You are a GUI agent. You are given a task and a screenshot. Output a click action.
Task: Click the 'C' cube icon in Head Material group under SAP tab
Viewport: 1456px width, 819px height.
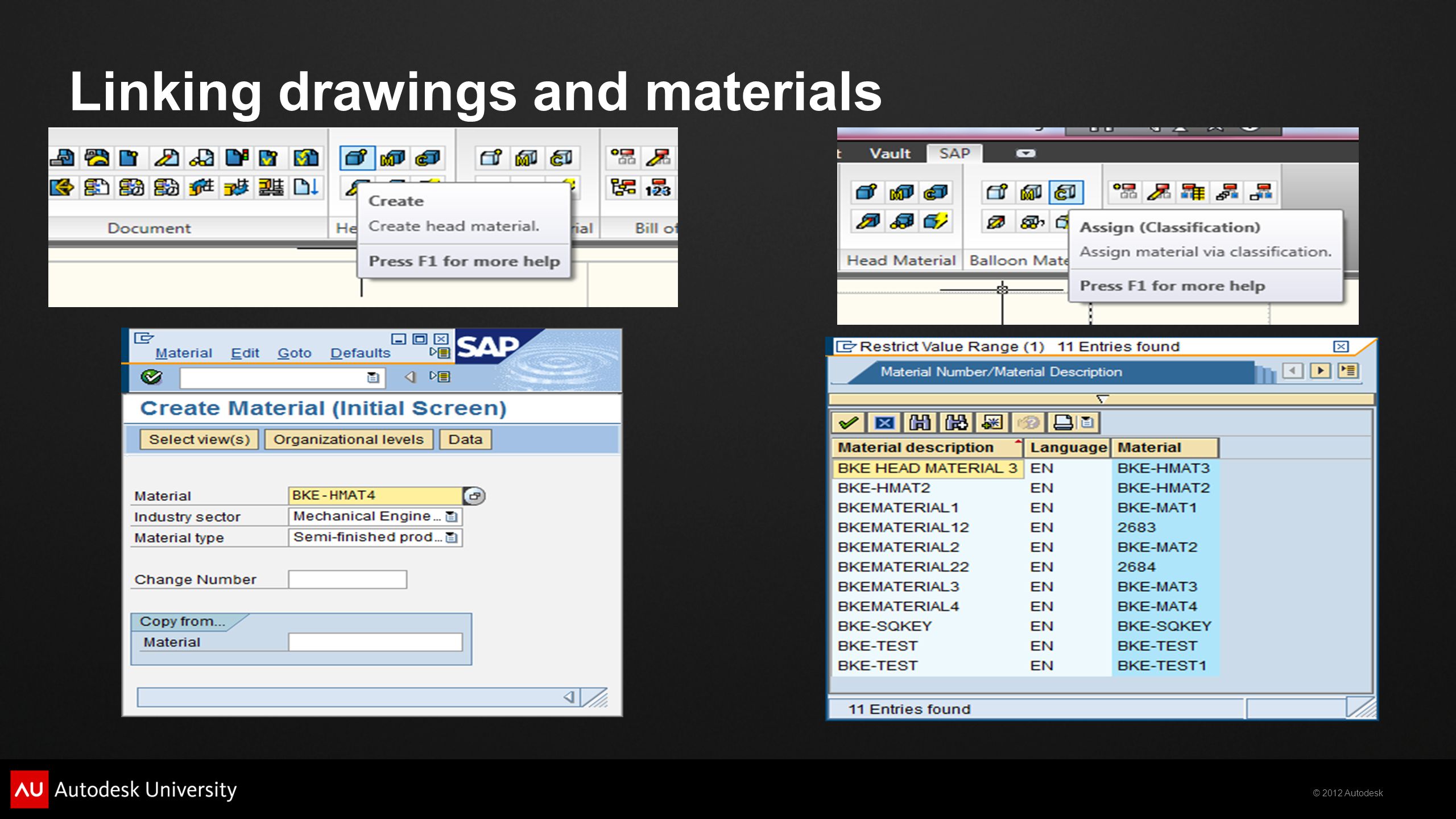pos(936,192)
